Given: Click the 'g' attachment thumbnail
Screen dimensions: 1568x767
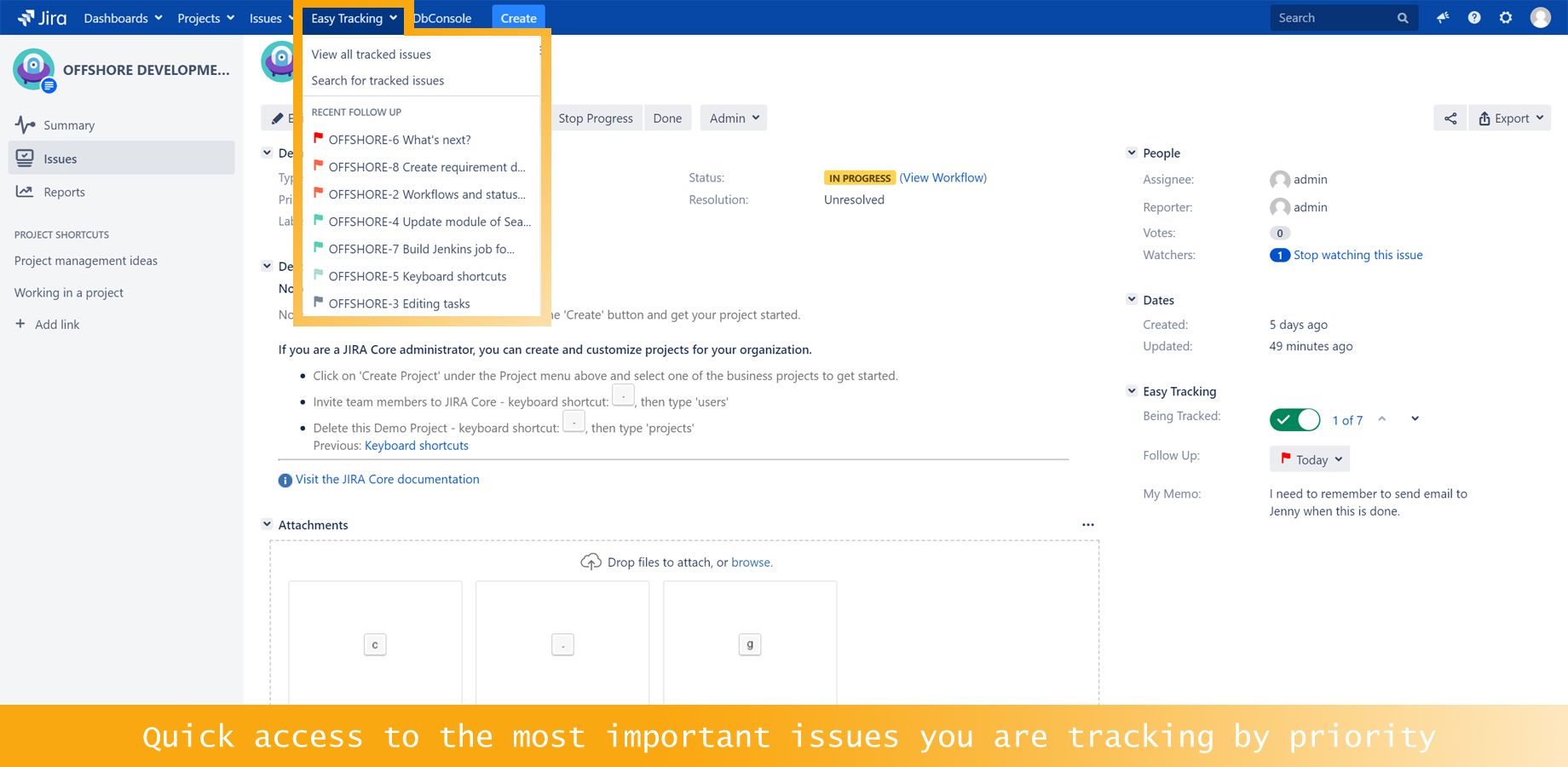Looking at the screenshot, I should [750, 643].
